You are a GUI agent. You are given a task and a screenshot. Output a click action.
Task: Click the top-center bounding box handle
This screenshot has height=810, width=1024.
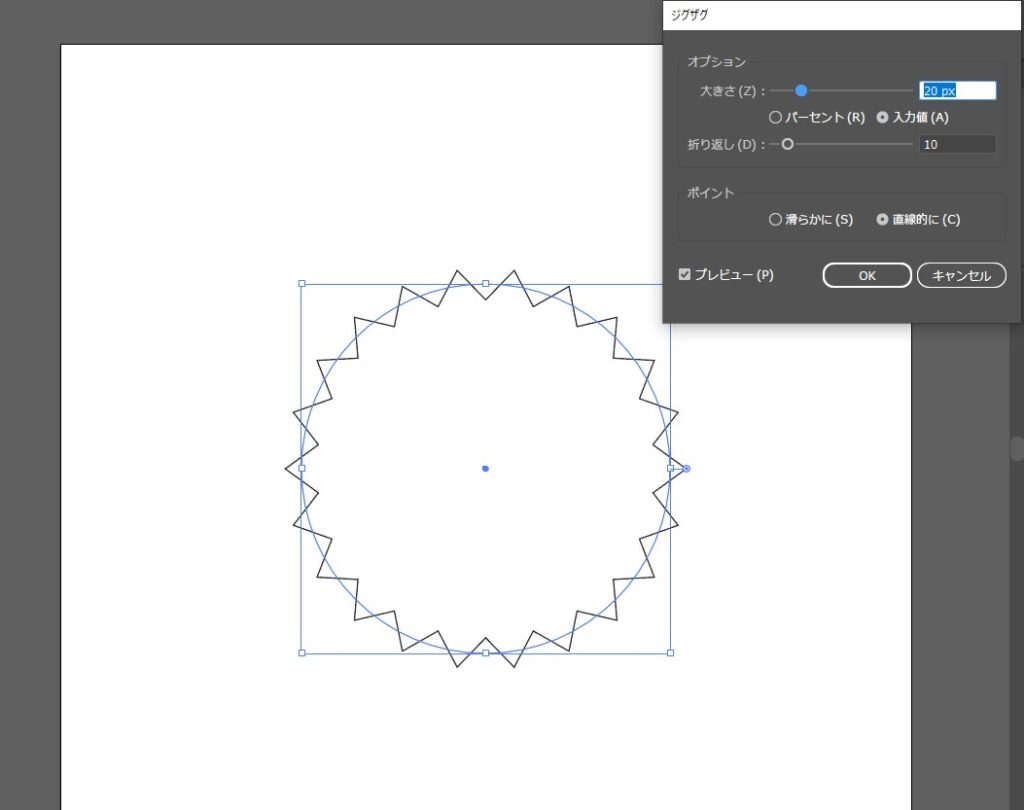click(x=486, y=284)
